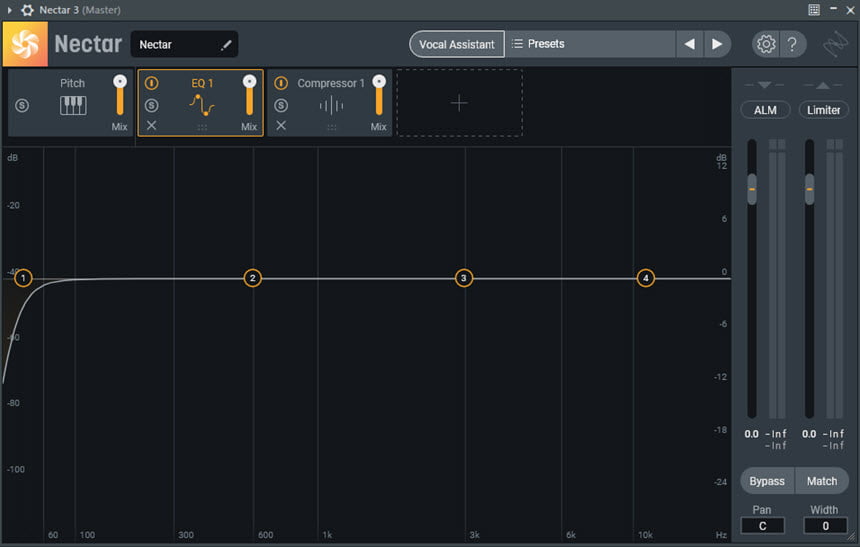Select EQ node 4

tap(646, 278)
